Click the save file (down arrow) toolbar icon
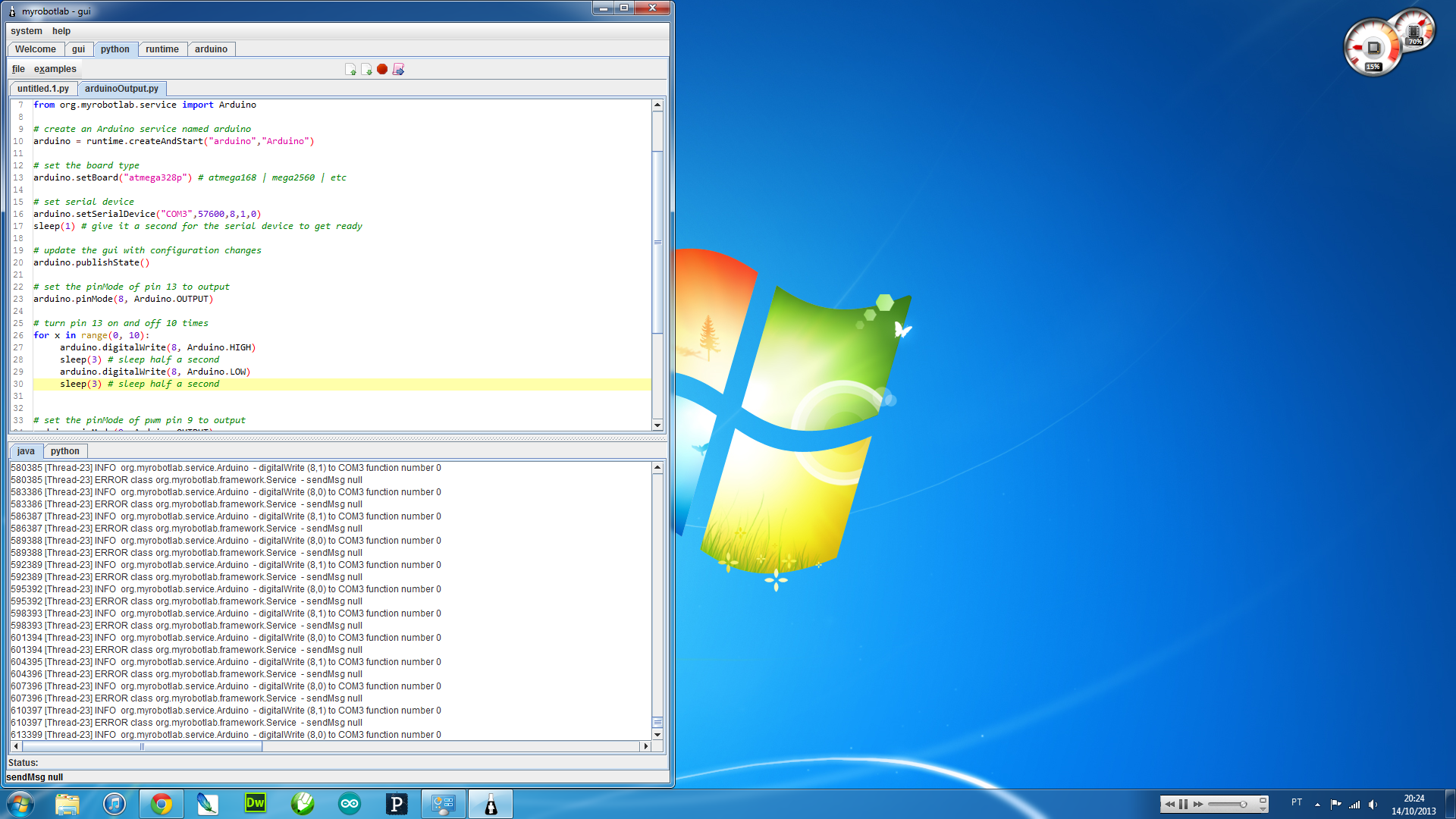The image size is (1456, 819). [x=366, y=69]
